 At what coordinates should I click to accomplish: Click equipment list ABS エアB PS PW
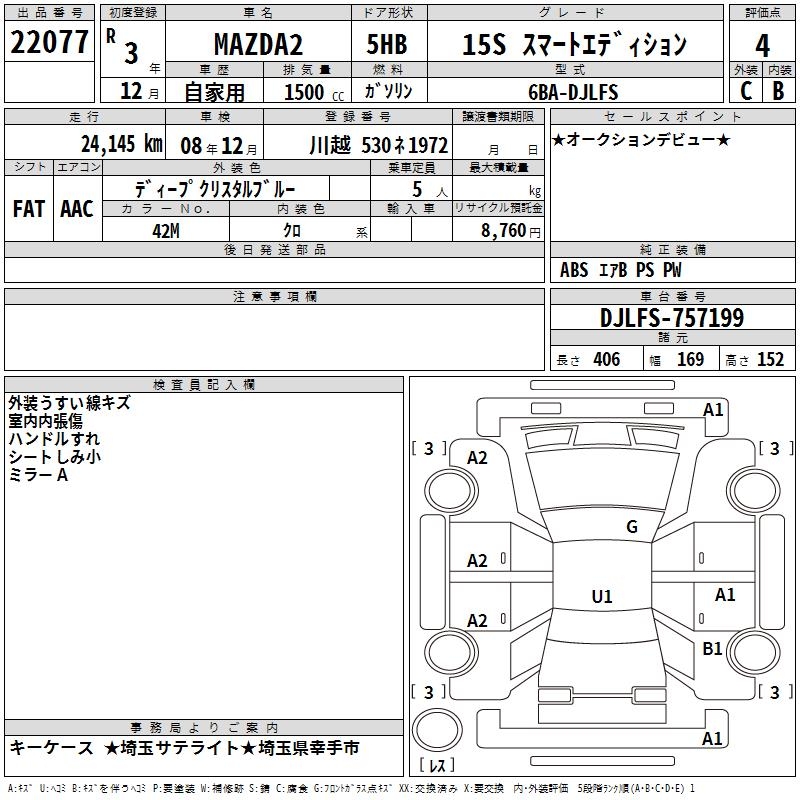point(620,270)
